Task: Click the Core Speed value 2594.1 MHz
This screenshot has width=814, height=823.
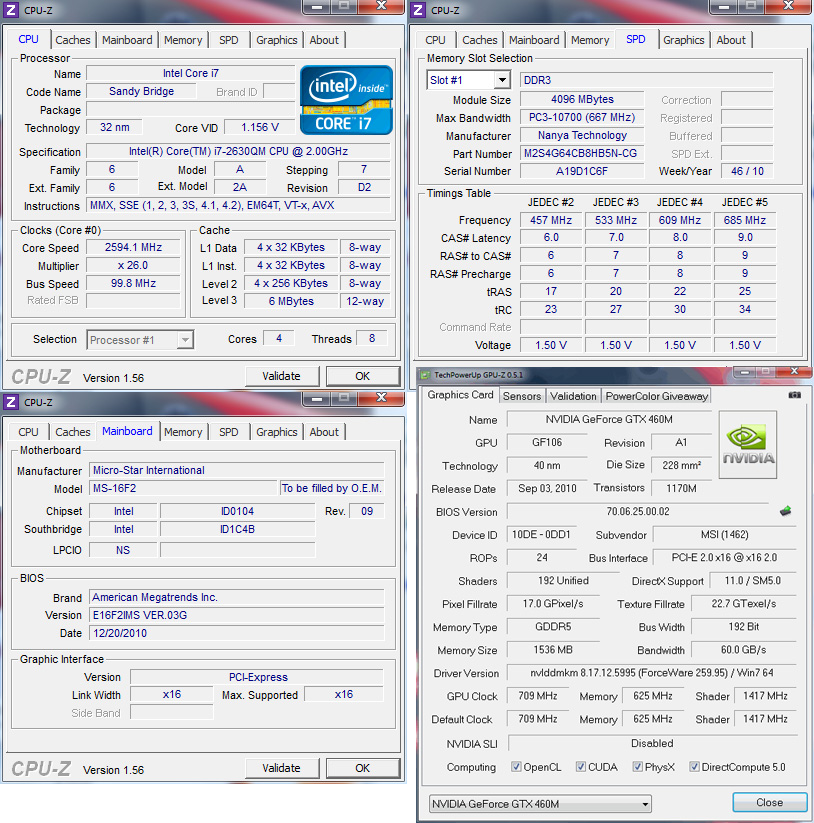Action: click(133, 247)
